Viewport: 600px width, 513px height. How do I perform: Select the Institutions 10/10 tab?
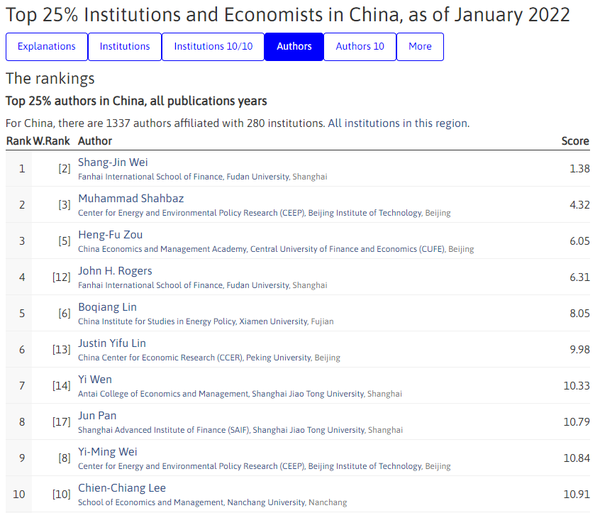coord(213,46)
